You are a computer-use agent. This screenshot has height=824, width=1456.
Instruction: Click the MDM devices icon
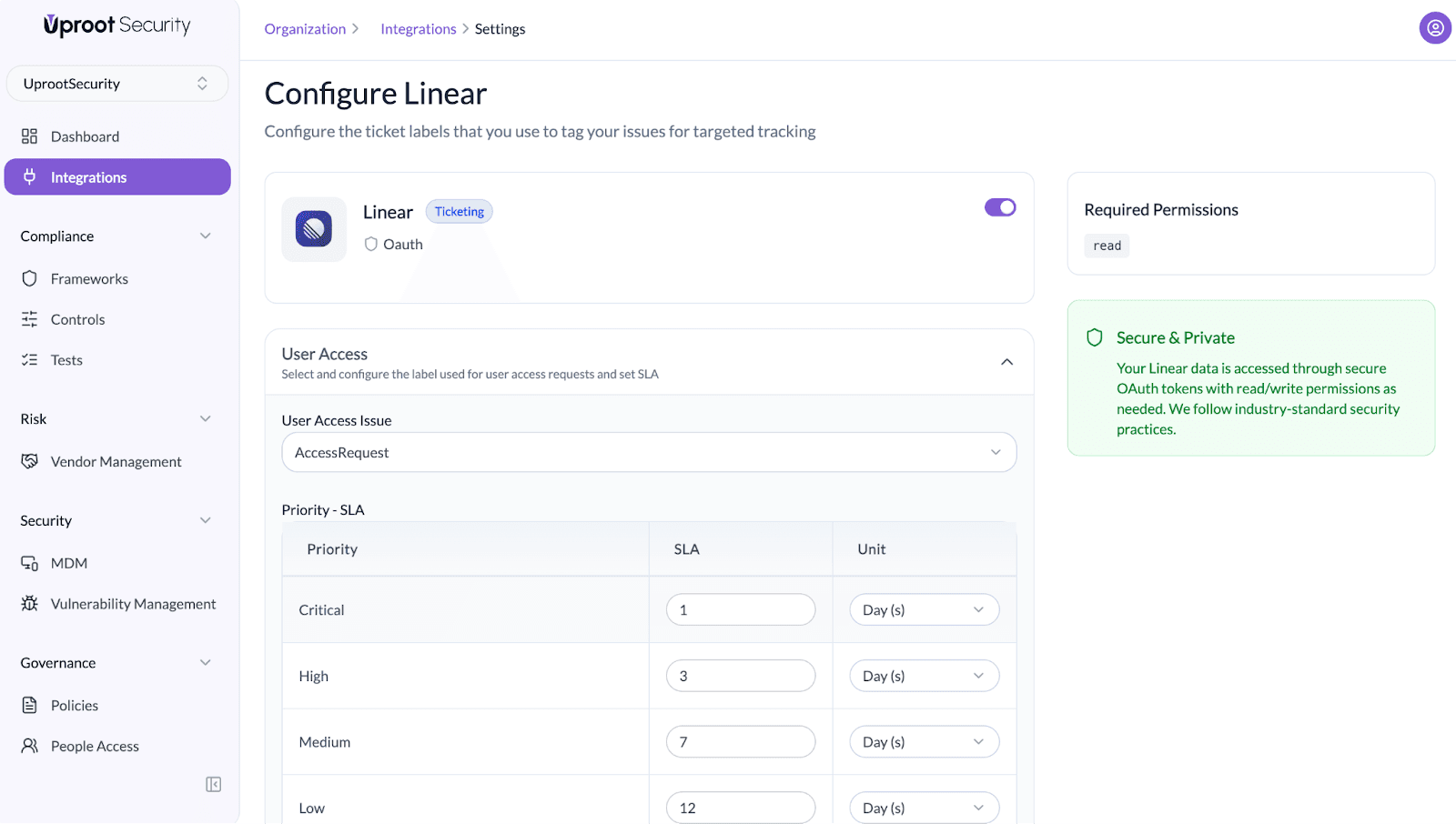[x=30, y=563]
